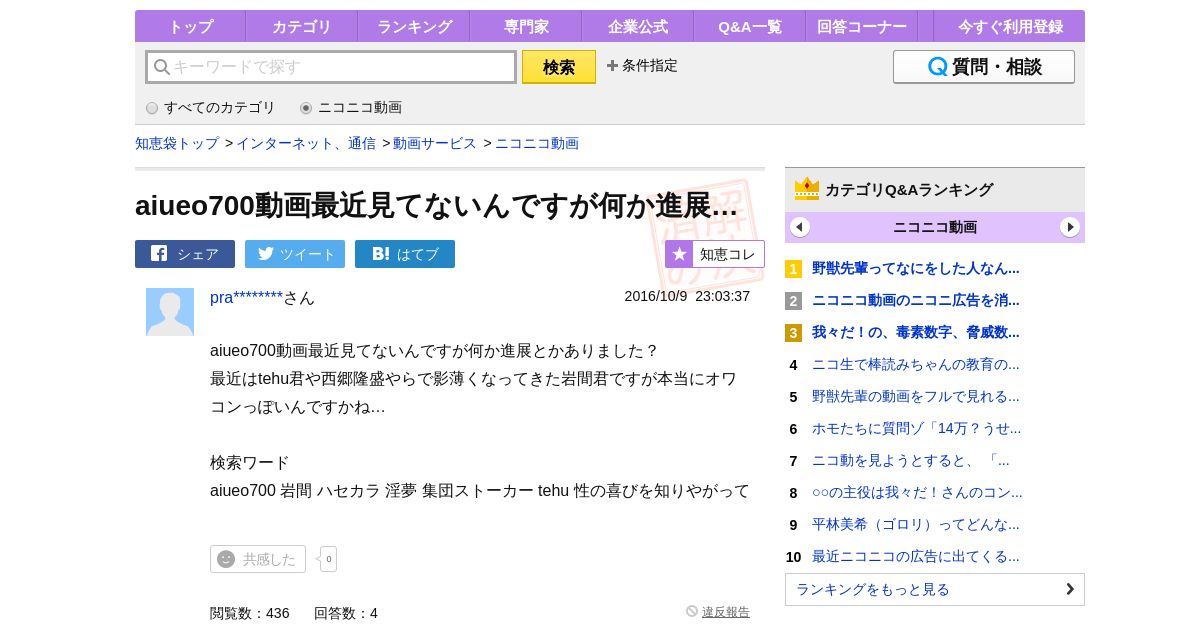Image resolution: width=1200 pixels, height=630 pixels.
Task: Select the ニコニコ動画 radio button
Action: 306,108
